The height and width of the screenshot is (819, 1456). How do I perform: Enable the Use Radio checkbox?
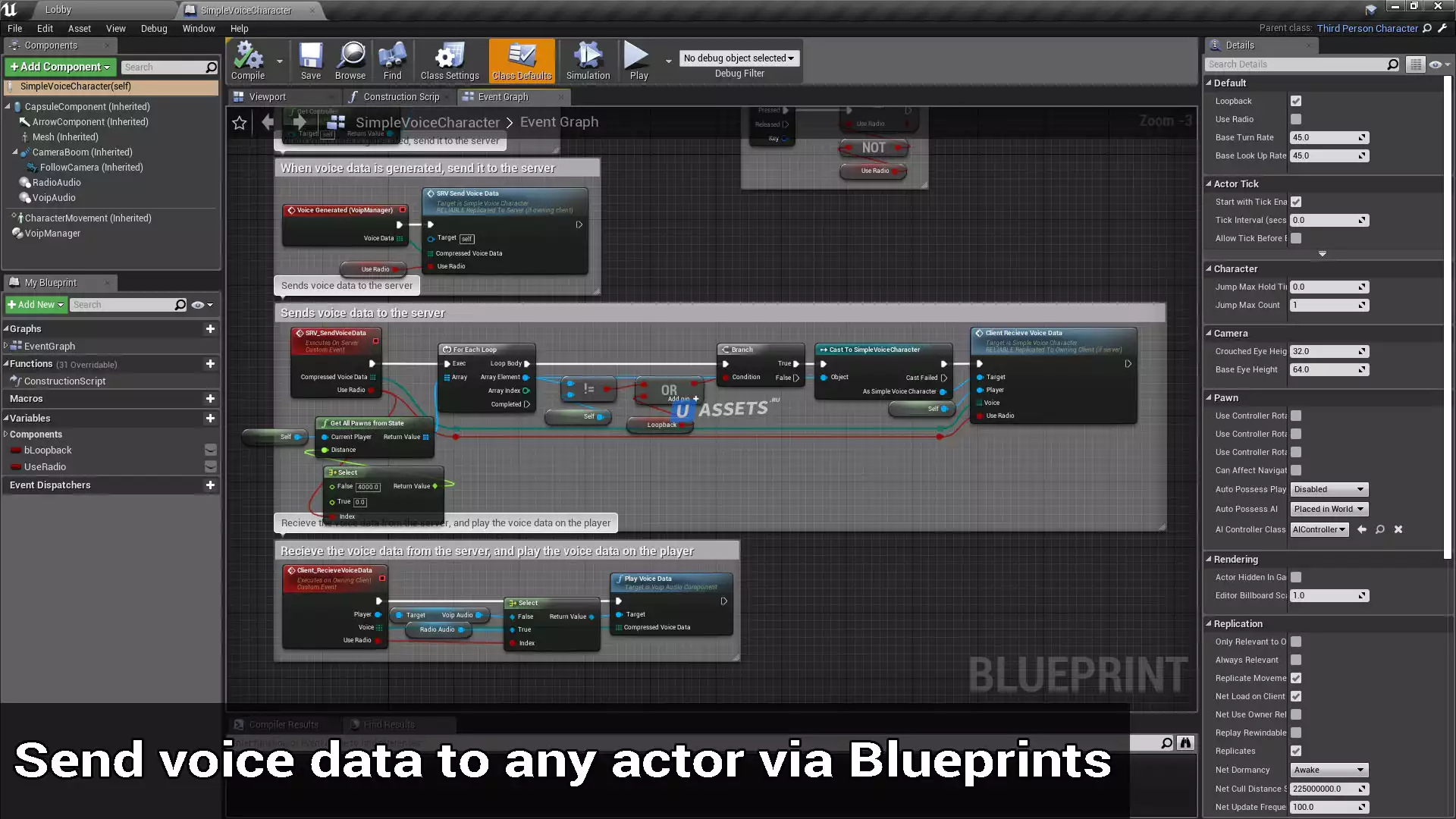tap(1296, 119)
